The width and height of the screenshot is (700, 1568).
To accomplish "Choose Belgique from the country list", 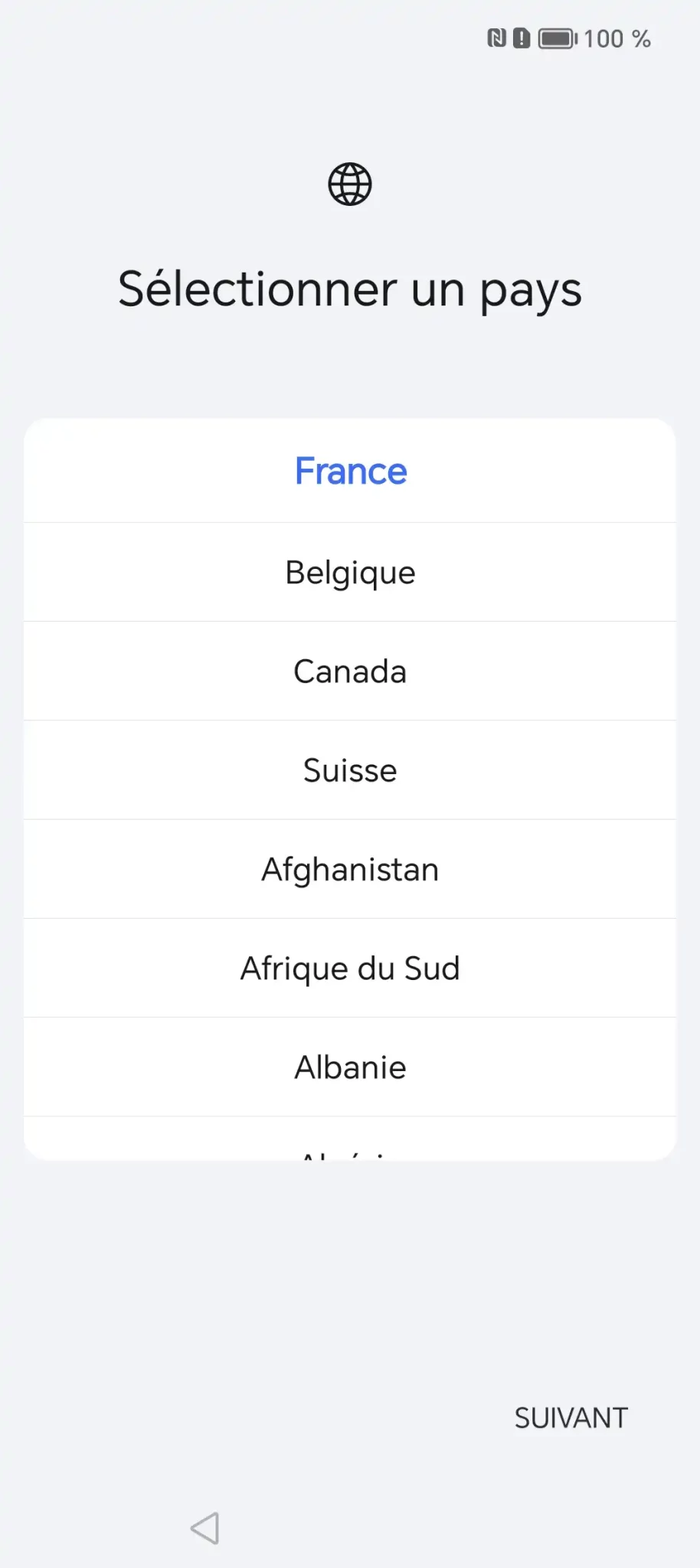I will (350, 573).
